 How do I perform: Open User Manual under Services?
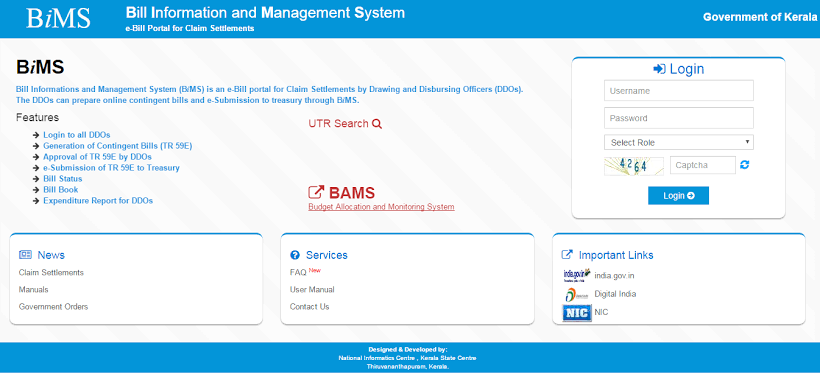pyautogui.click(x=312, y=289)
